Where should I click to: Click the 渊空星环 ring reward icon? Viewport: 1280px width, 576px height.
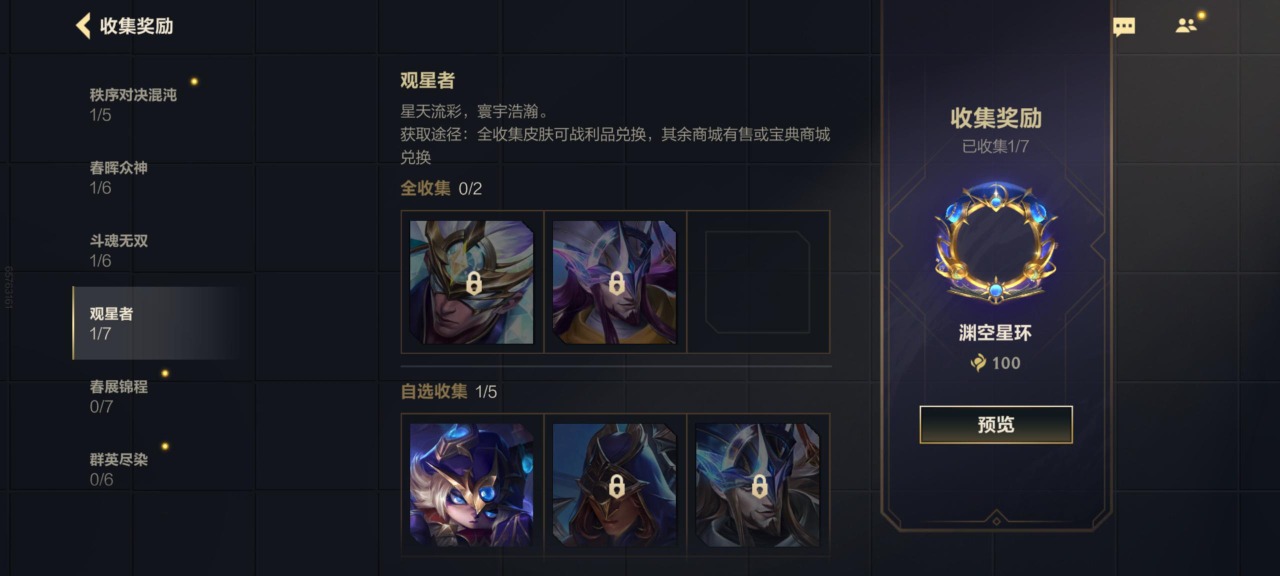click(x=996, y=243)
